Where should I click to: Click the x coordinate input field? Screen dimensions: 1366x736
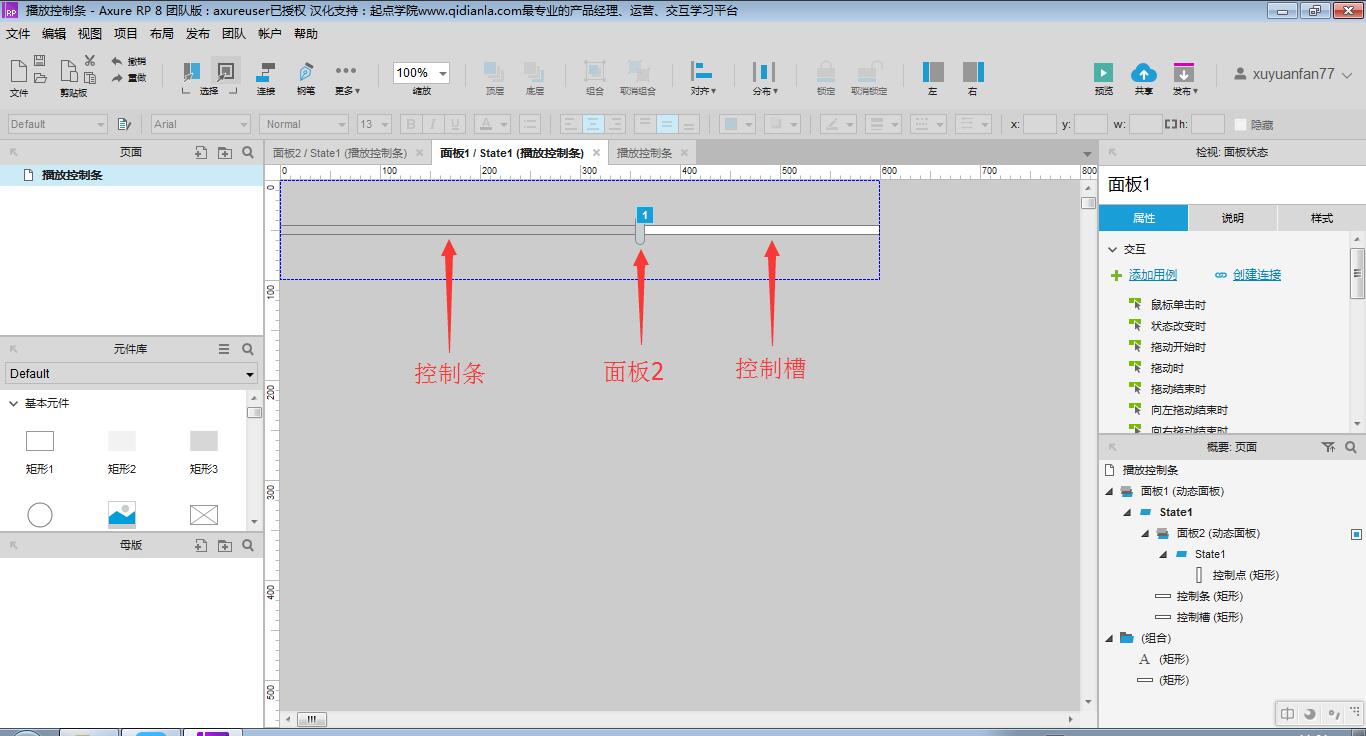[1040, 124]
